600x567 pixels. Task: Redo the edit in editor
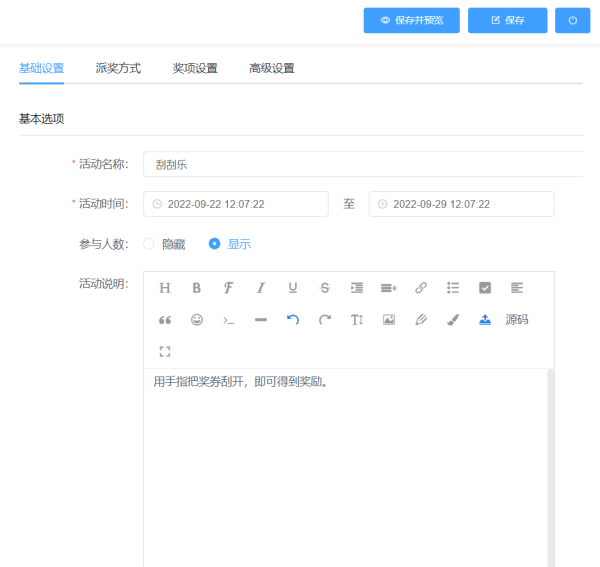[x=325, y=320]
